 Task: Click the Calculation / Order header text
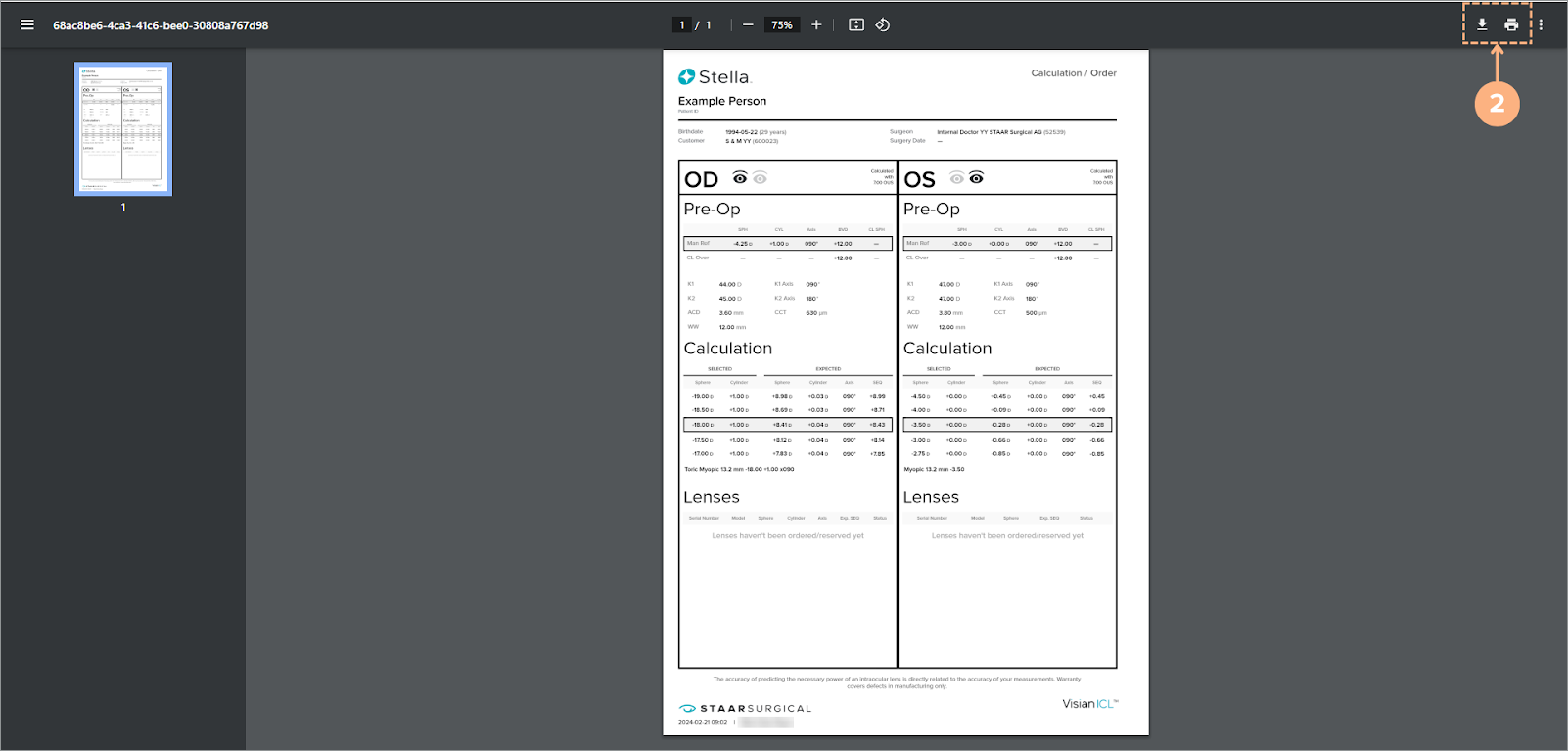[1073, 73]
